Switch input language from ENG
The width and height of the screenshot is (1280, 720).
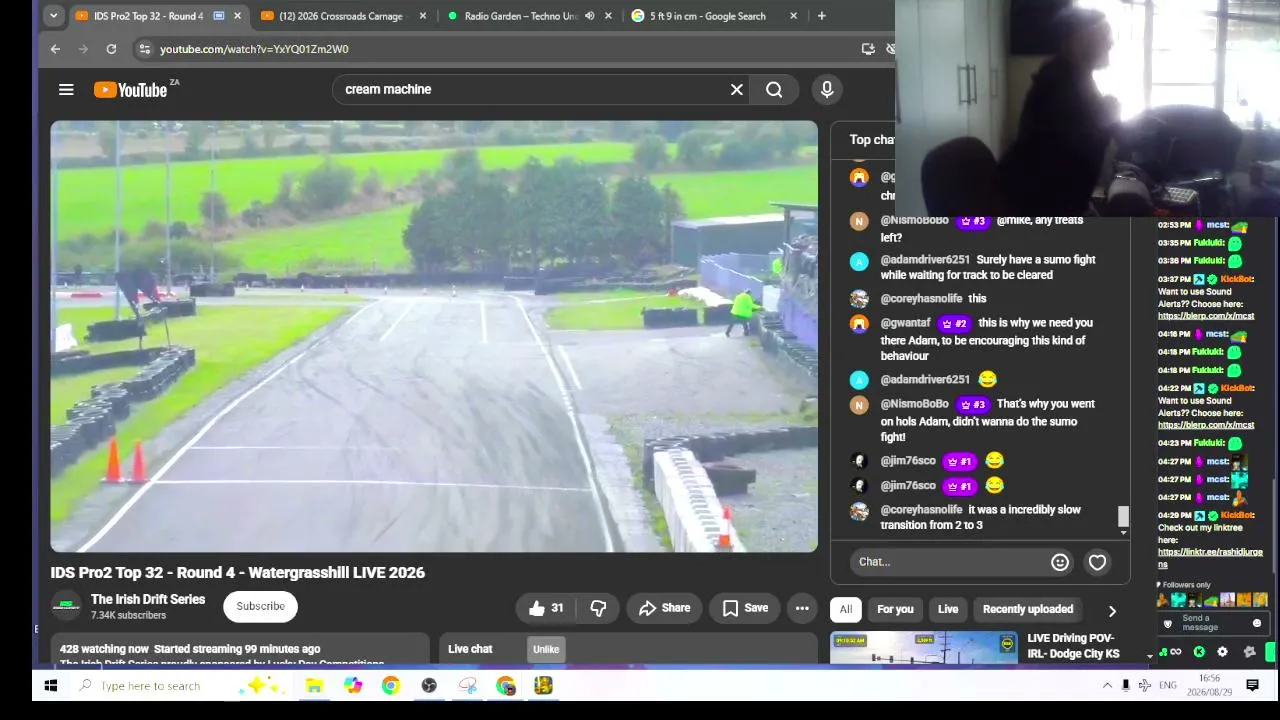[1168, 686]
